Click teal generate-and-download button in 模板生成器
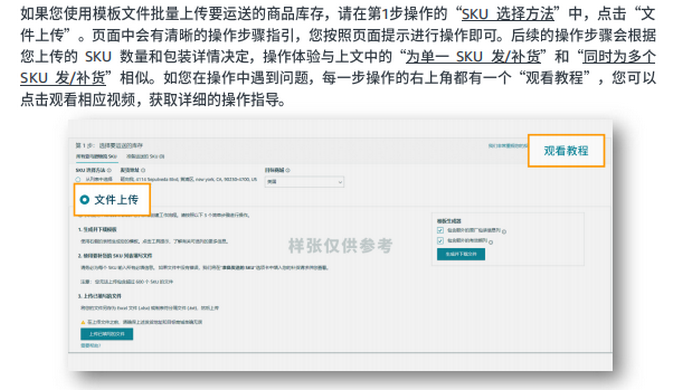Viewport: 683px width, 390px height. [461, 254]
